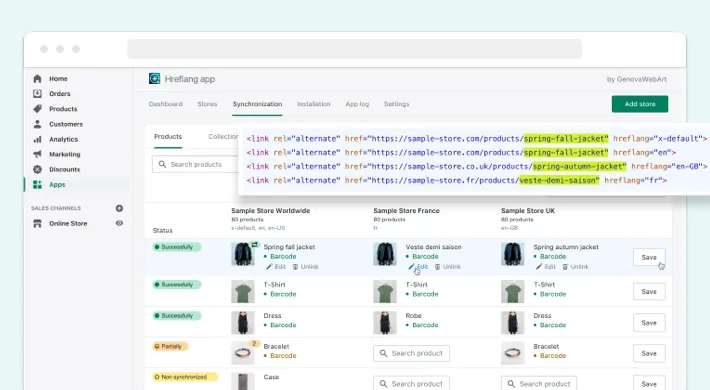Click the Sample Store Worldwide column header
710x390 pixels.
coord(270,211)
